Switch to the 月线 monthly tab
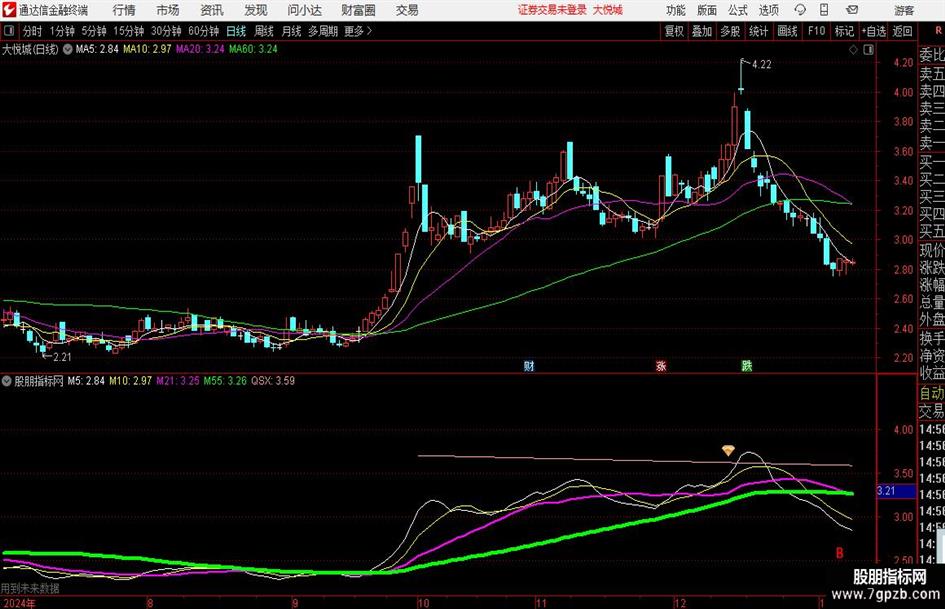Screen dimensions: 945x609 [291, 31]
